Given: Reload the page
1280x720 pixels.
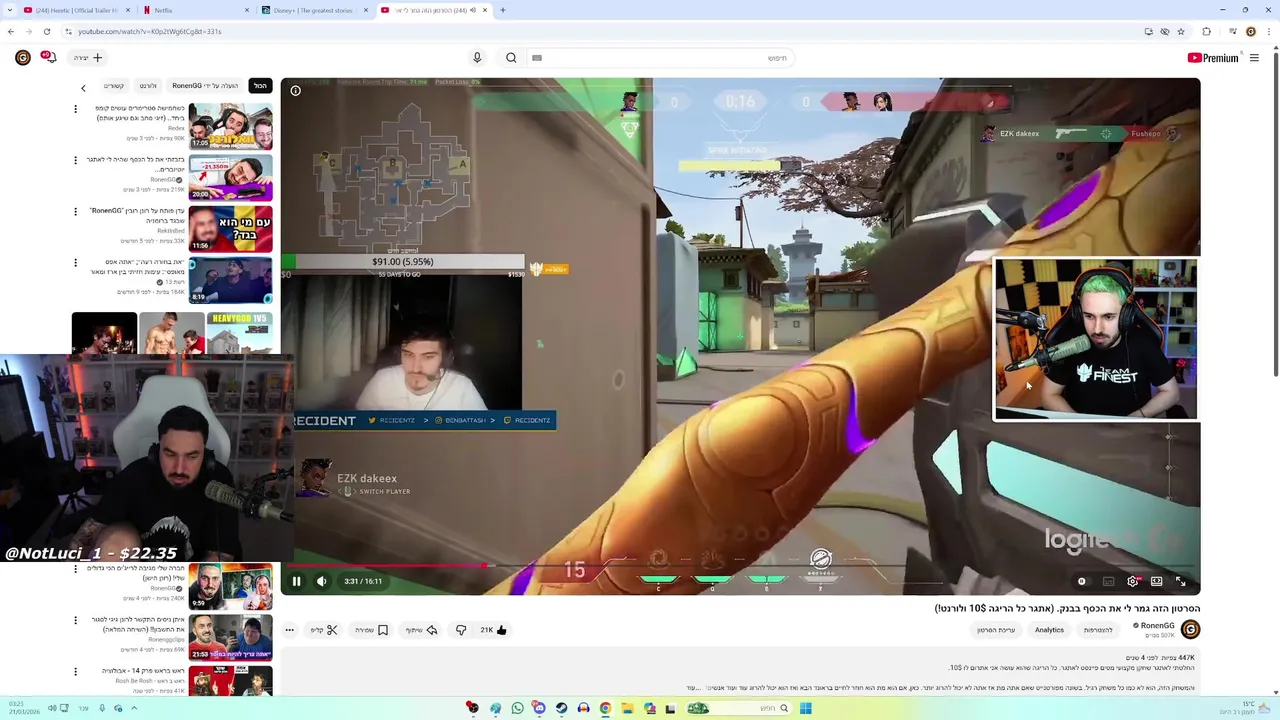Looking at the screenshot, I should point(46,31).
